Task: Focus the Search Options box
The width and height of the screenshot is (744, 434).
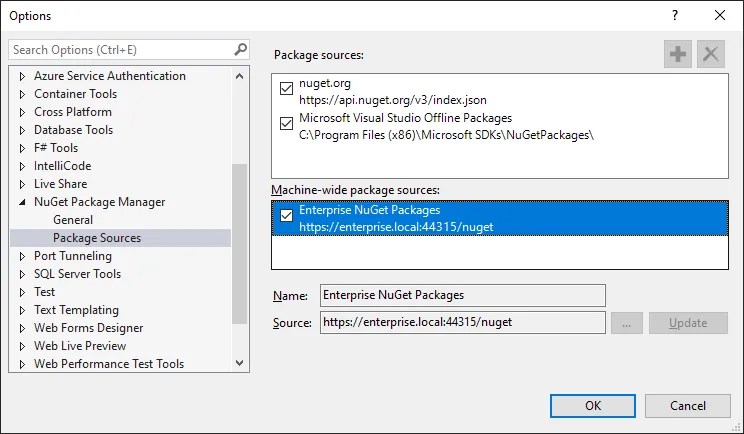Action: [x=120, y=49]
